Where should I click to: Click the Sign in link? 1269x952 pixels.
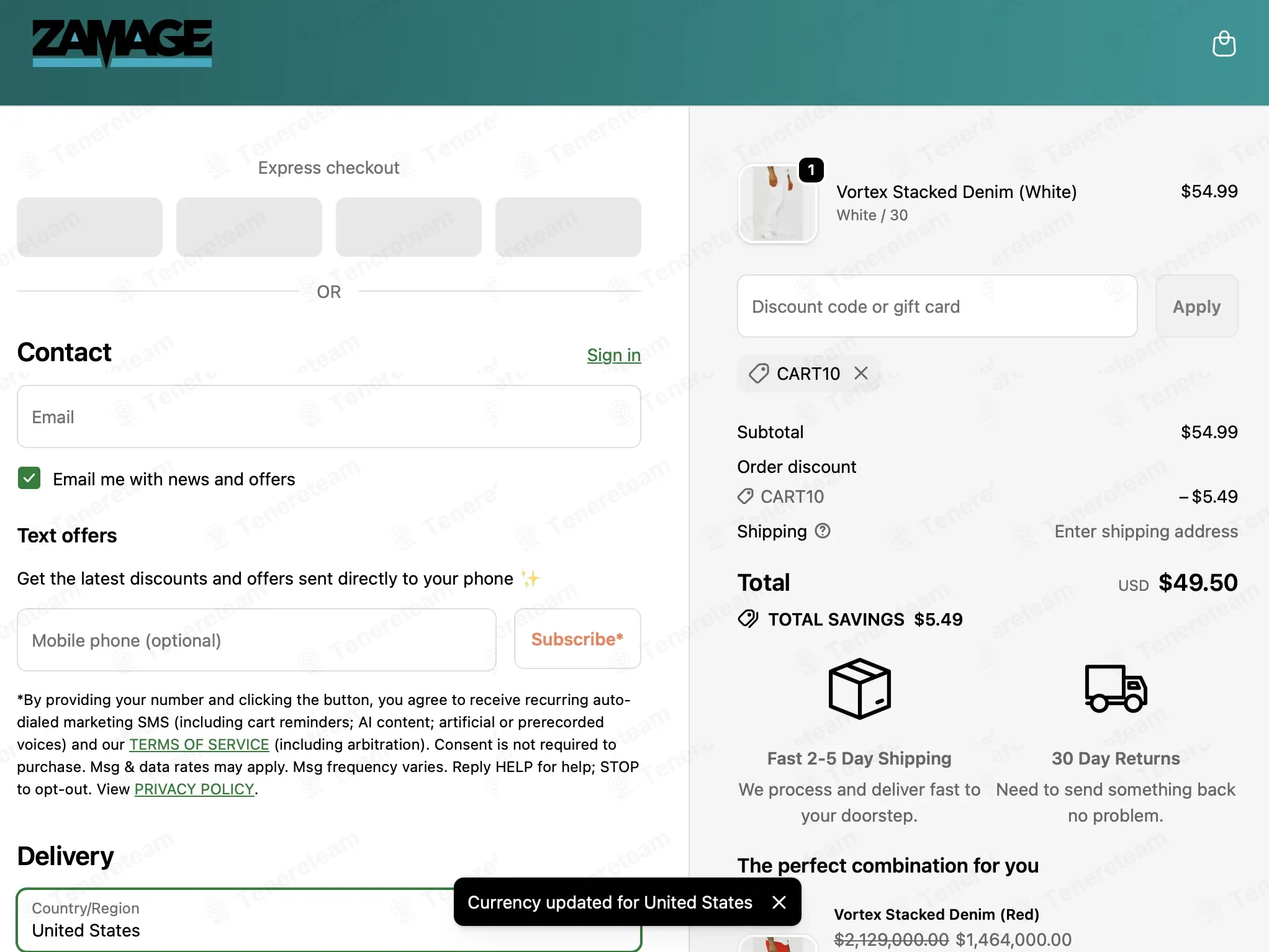click(x=613, y=355)
